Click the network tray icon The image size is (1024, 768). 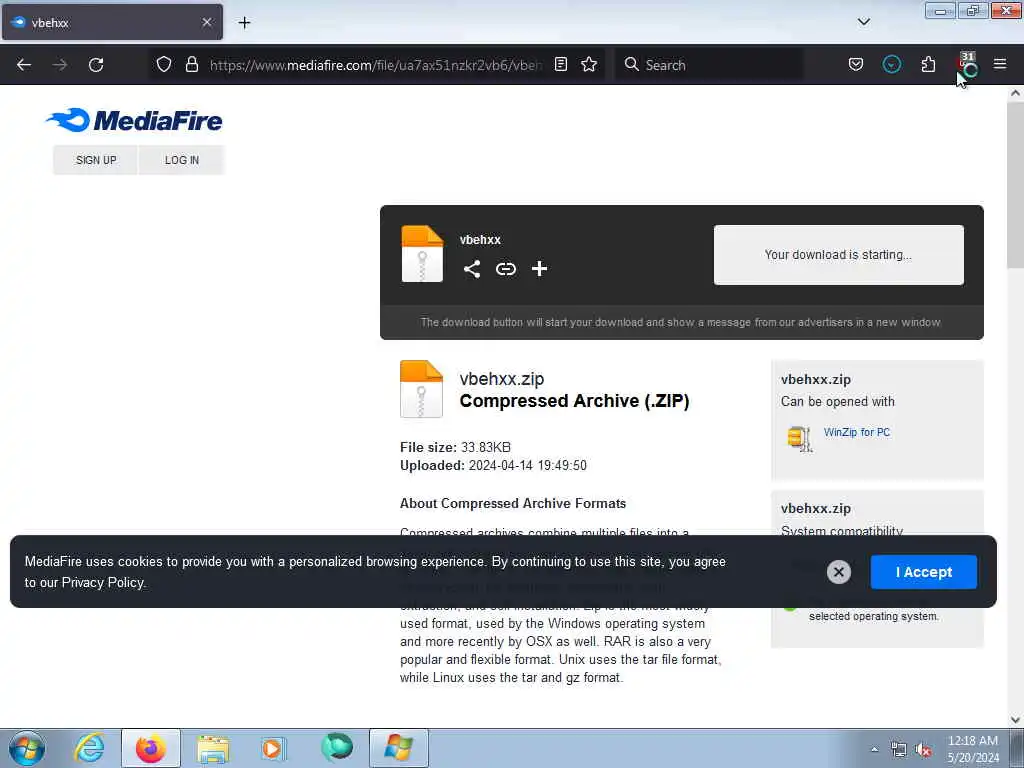click(x=899, y=750)
